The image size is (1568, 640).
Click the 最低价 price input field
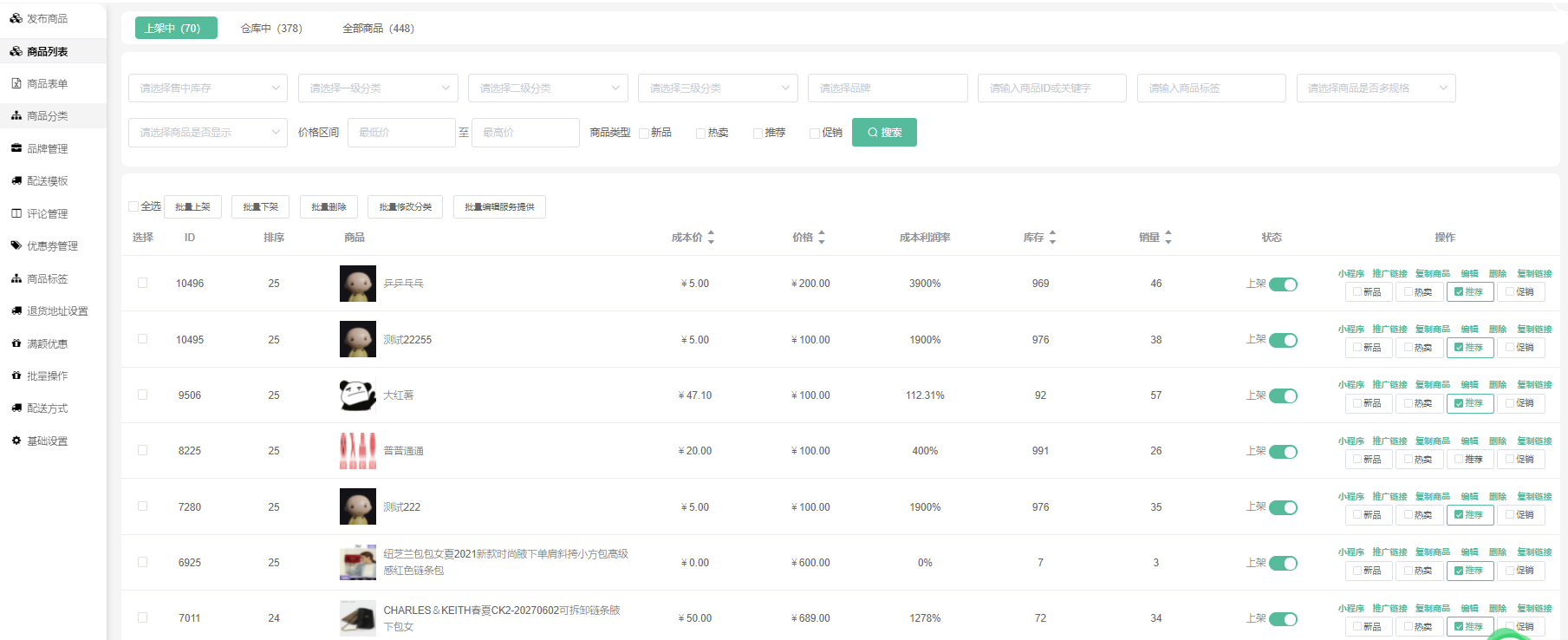(401, 133)
